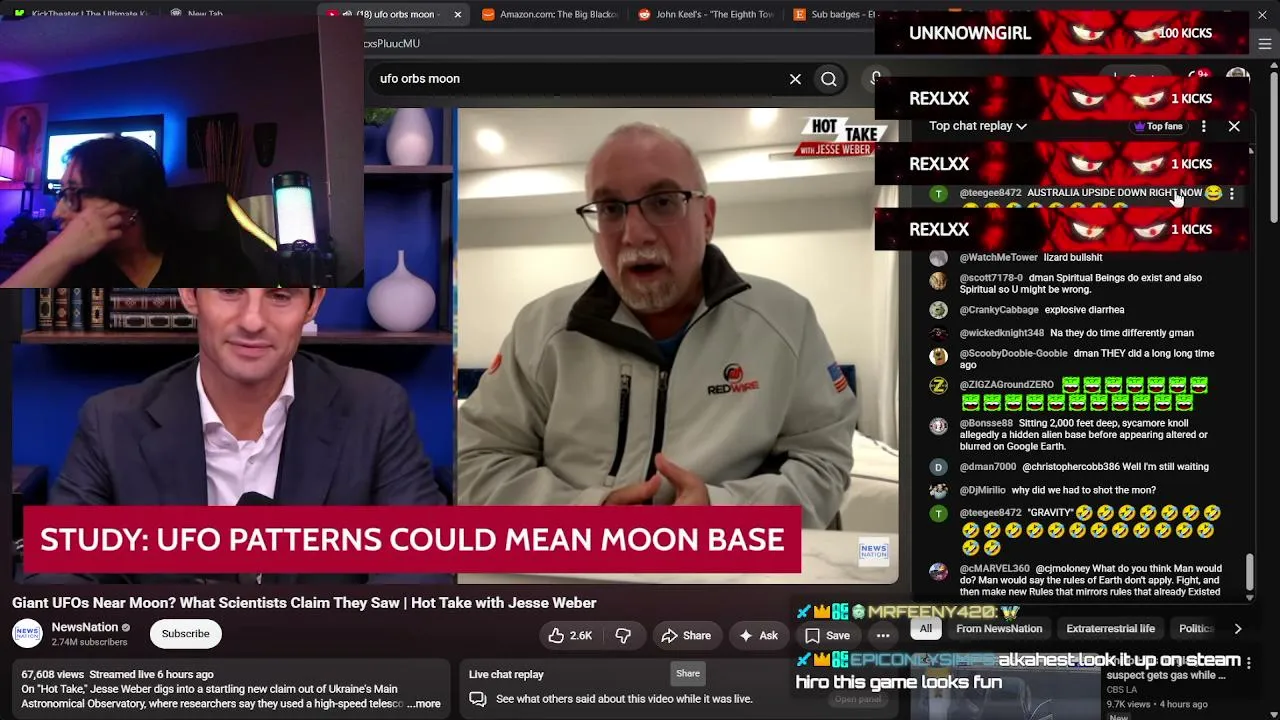Image resolution: width=1280 pixels, height=720 pixels.
Task: Dislike the video with thumbs down
Action: pyautogui.click(x=623, y=635)
